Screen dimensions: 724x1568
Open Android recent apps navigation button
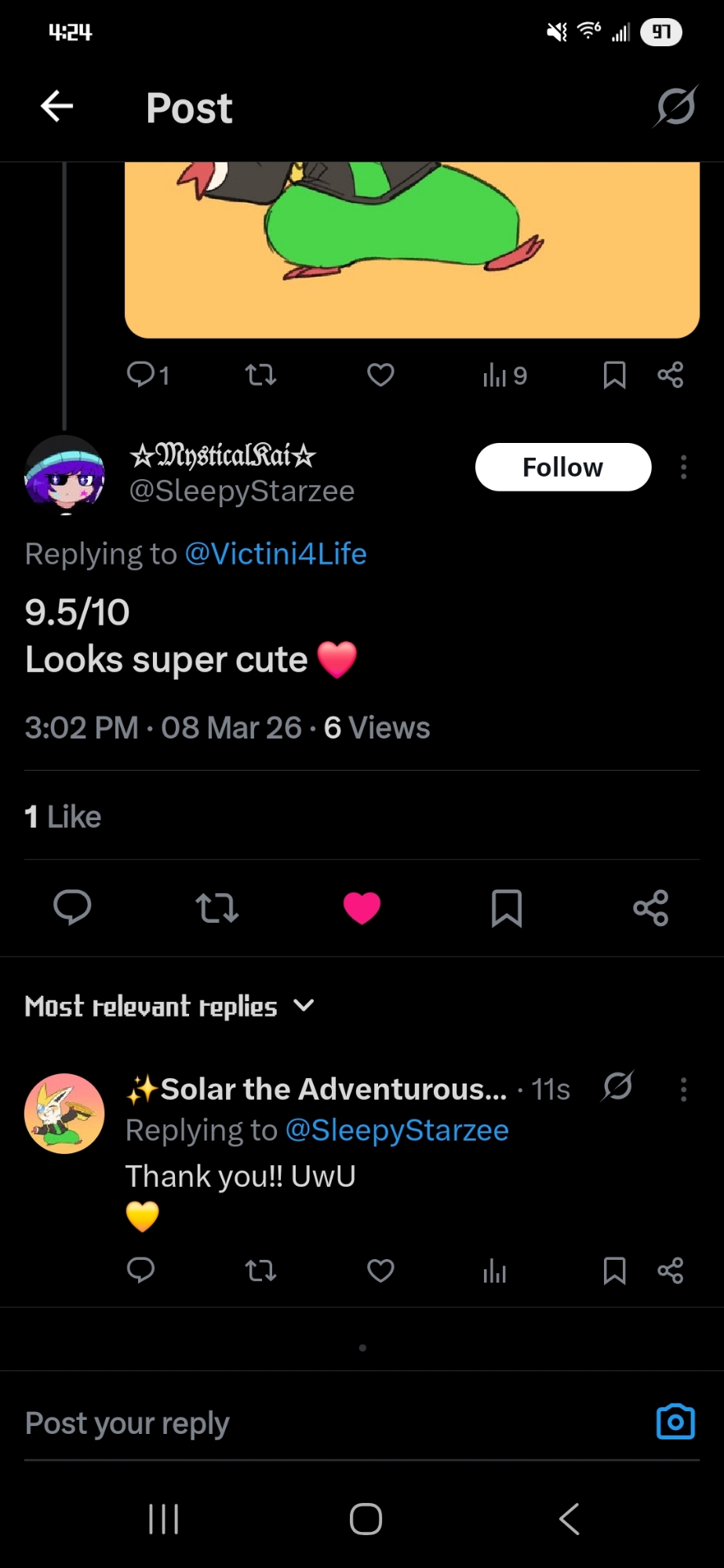click(x=164, y=1519)
